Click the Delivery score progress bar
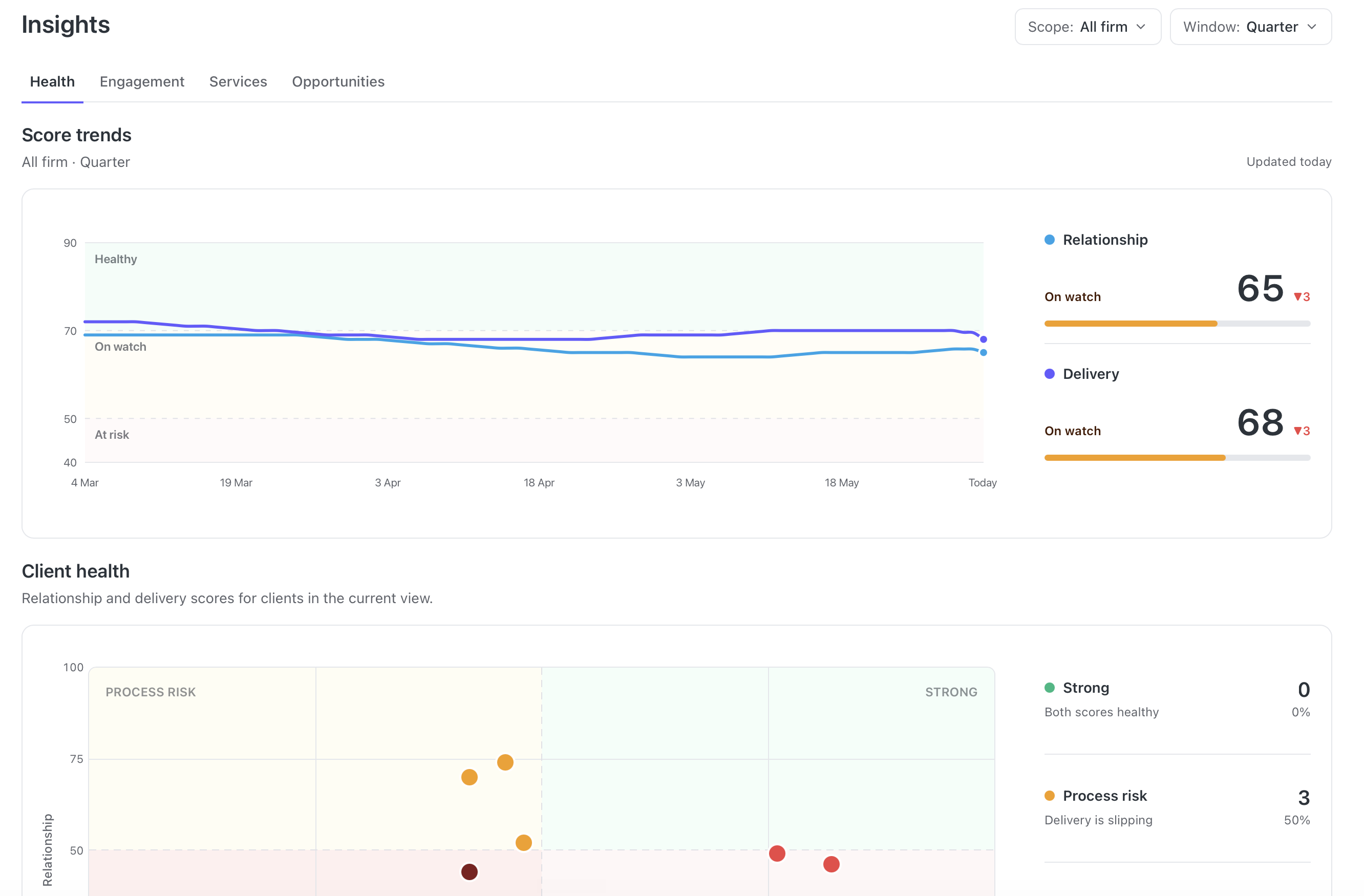1364x896 pixels. click(1177, 458)
